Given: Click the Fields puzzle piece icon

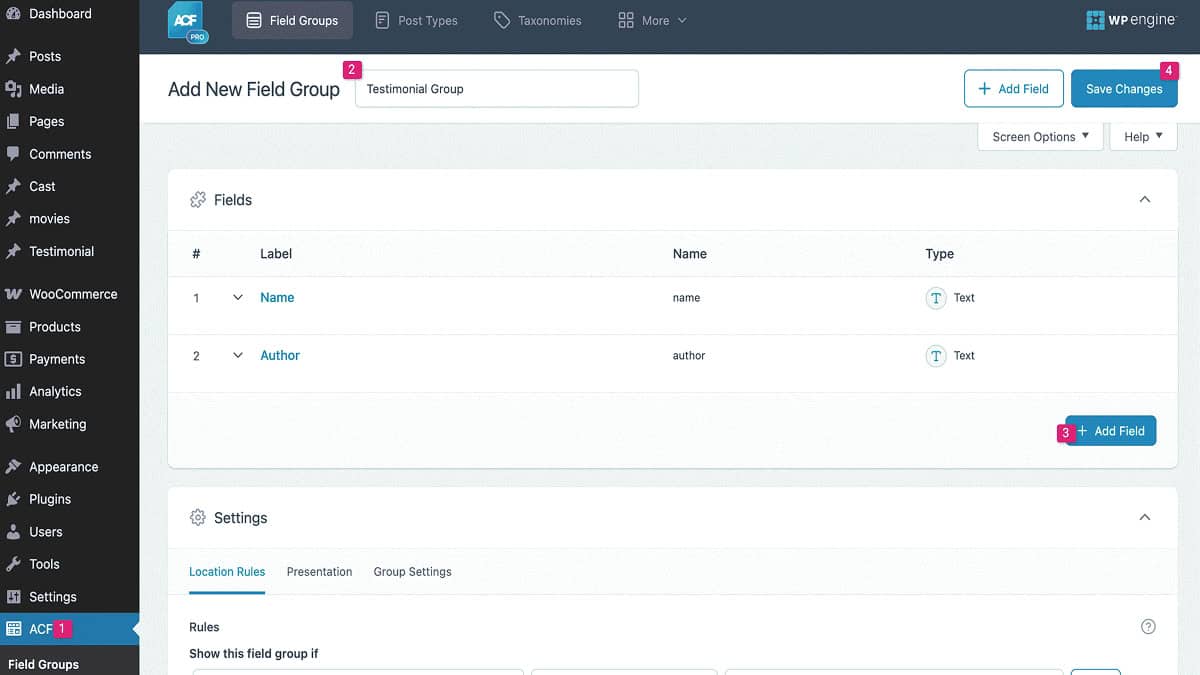Looking at the screenshot, I should pos(198,200).
